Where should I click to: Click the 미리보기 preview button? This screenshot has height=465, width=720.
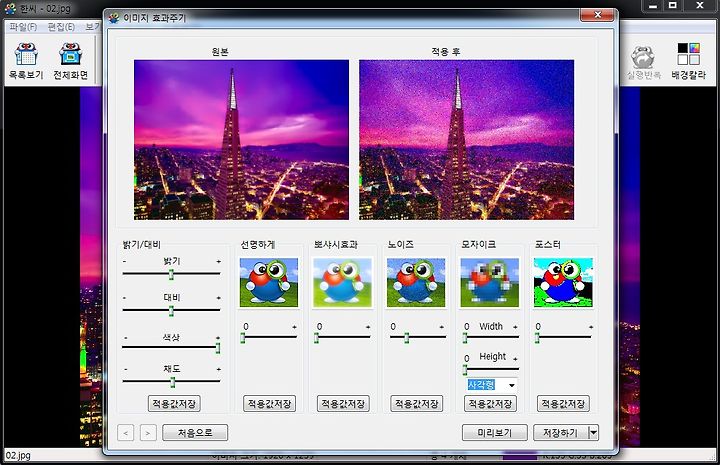point(495,432)
